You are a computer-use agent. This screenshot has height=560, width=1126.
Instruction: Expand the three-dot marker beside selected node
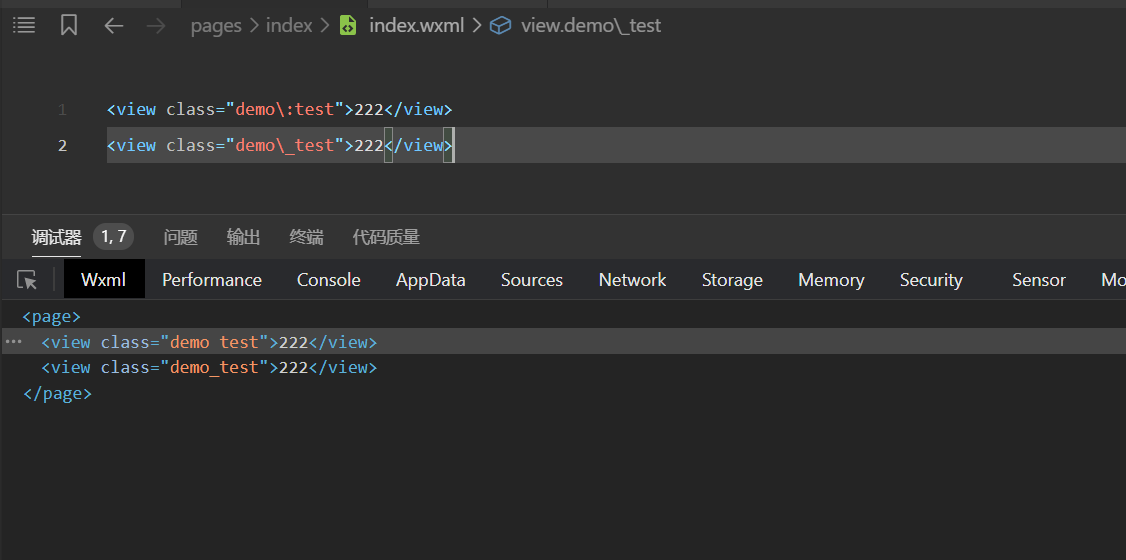[13, 342]
